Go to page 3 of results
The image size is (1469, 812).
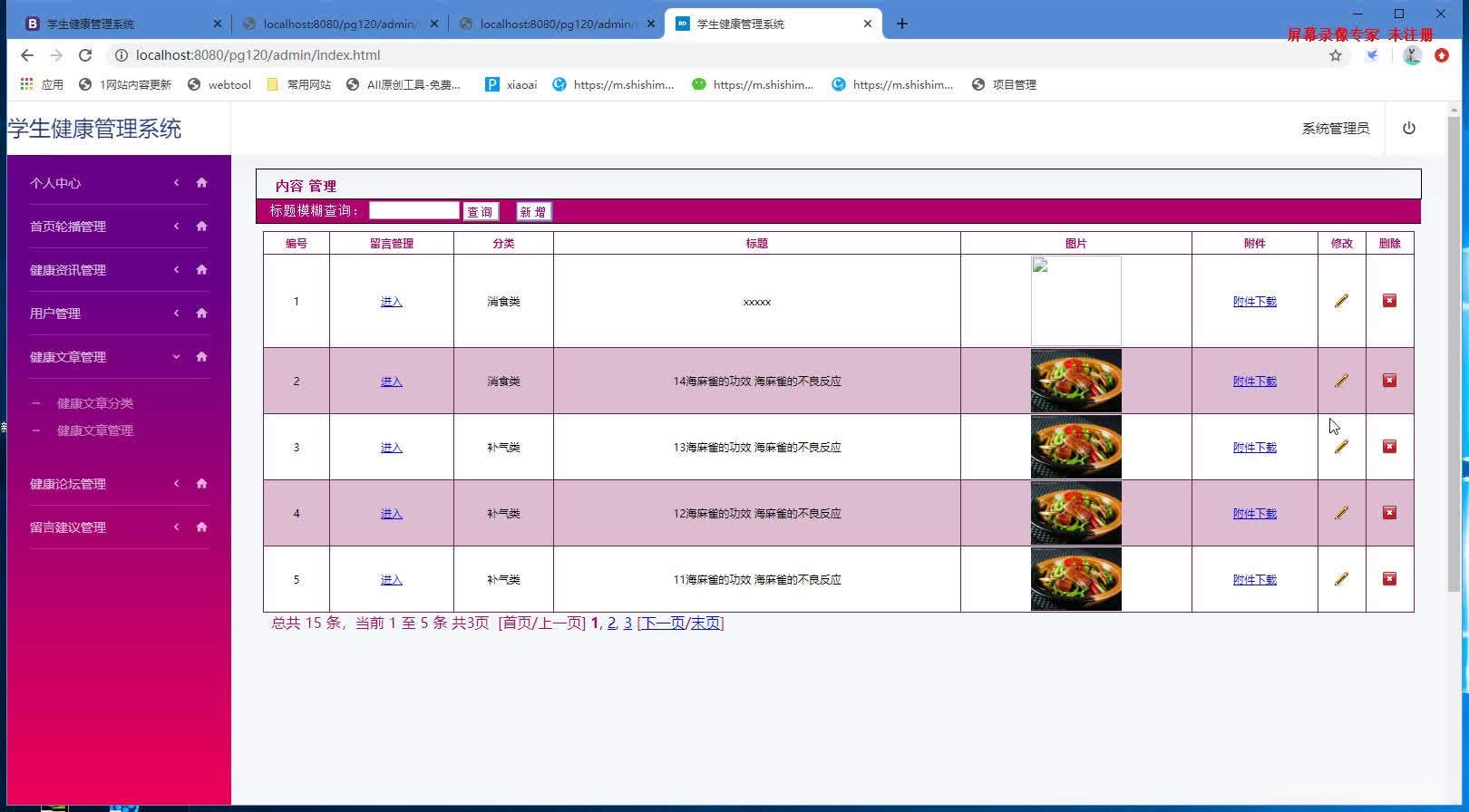tap(627, 623)
